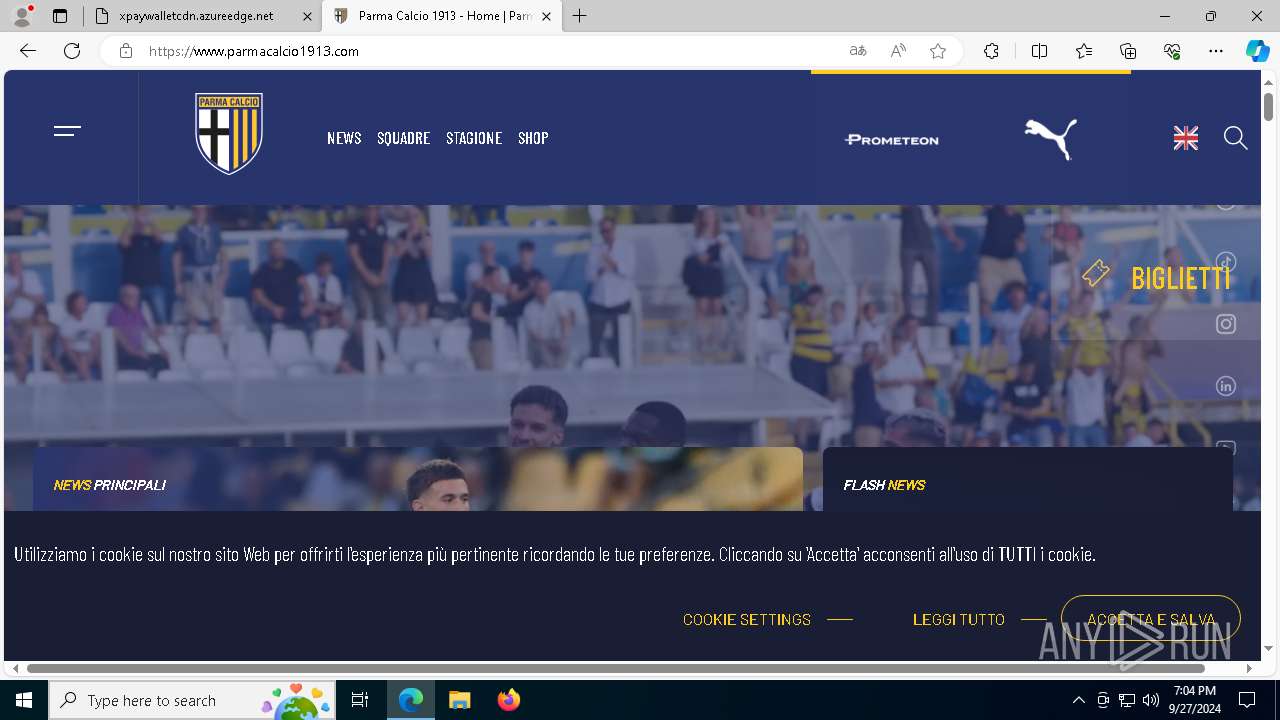Open the site search magnifier
Viewport: 1280px width, 720px height.
(x=1236, y=138)
